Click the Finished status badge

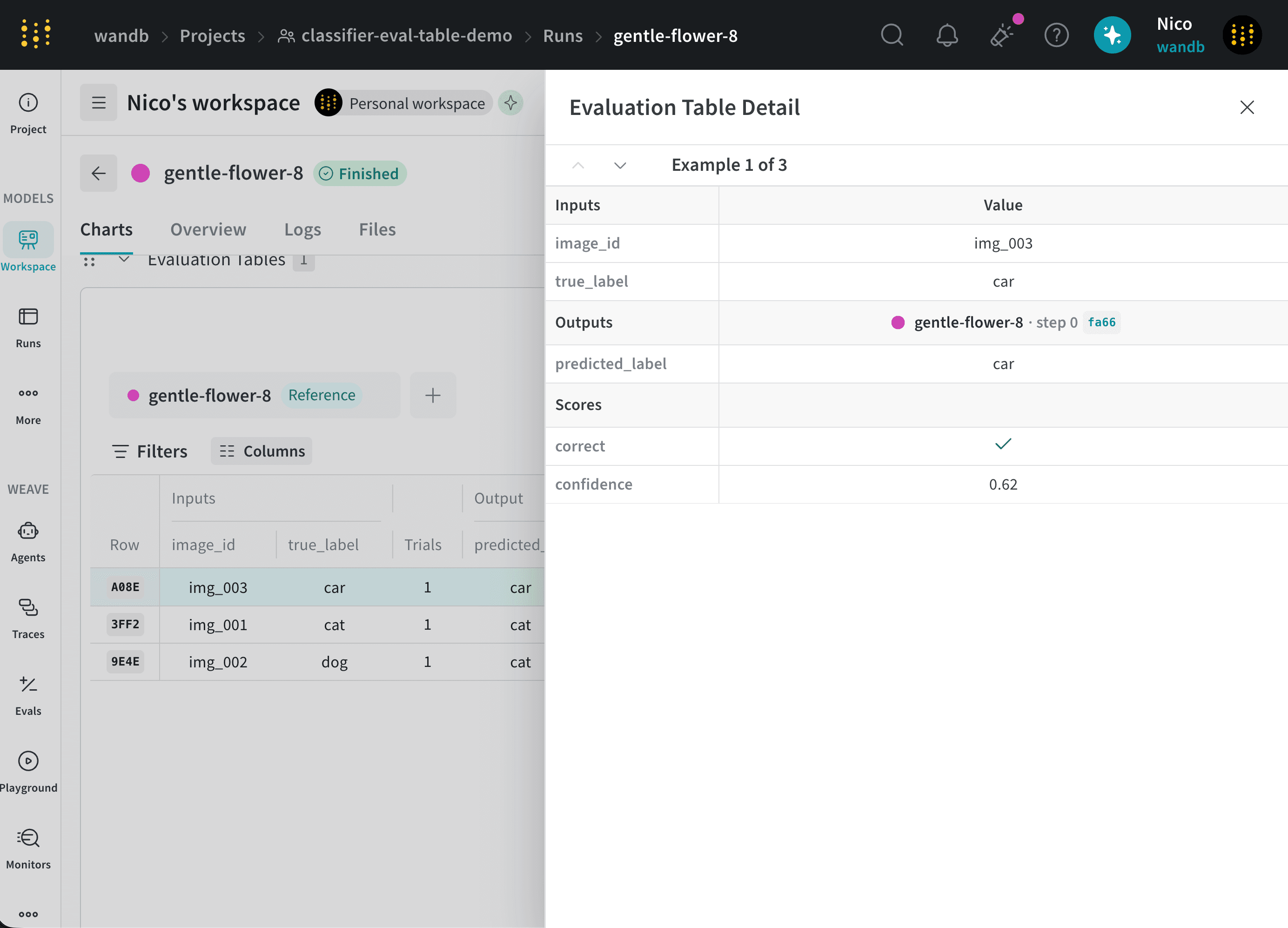click(360, 173)
